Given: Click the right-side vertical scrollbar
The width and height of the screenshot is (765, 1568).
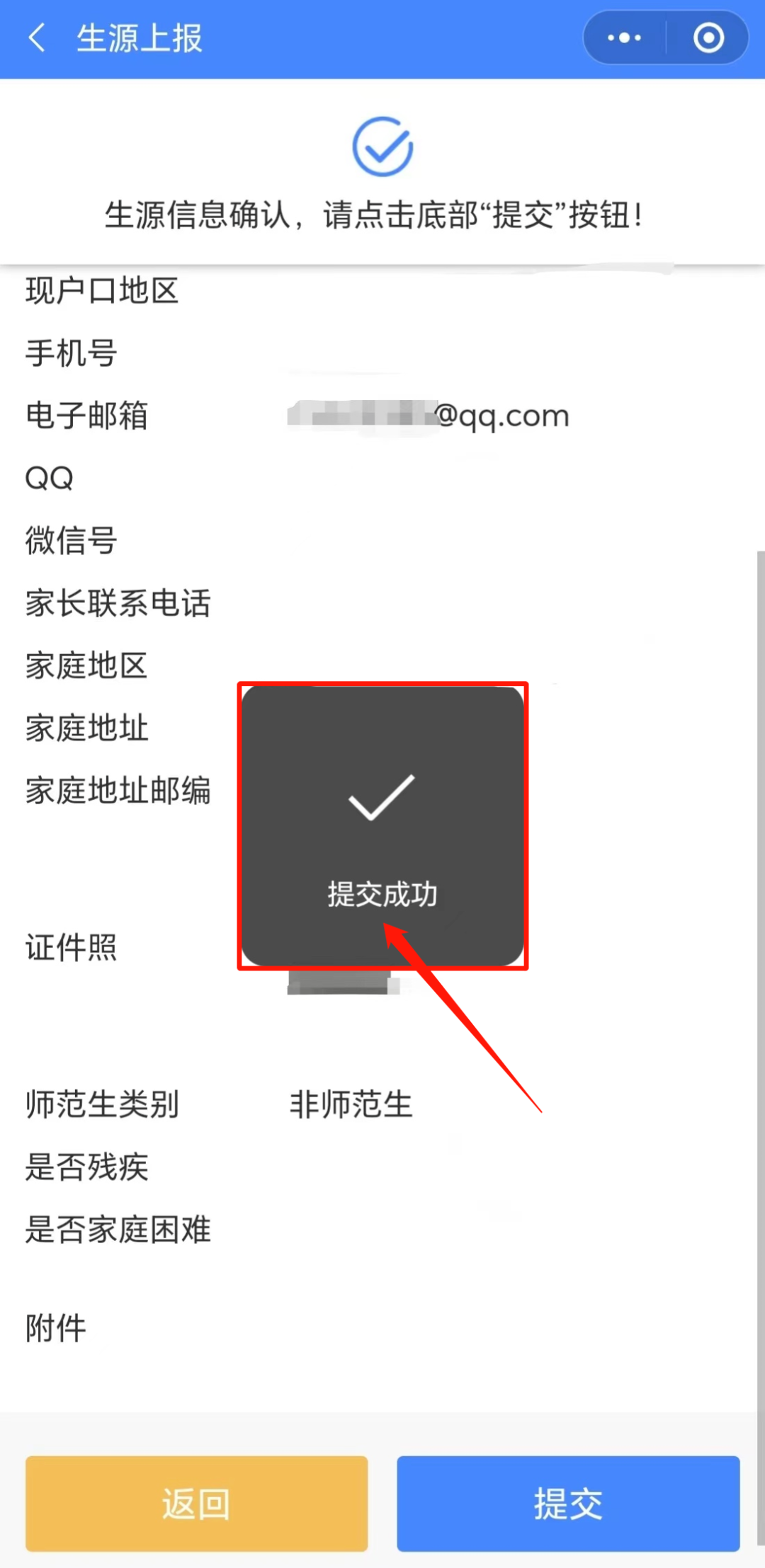Looking at the screenshot, I should pyautogui.click(x=760, y=1048).
